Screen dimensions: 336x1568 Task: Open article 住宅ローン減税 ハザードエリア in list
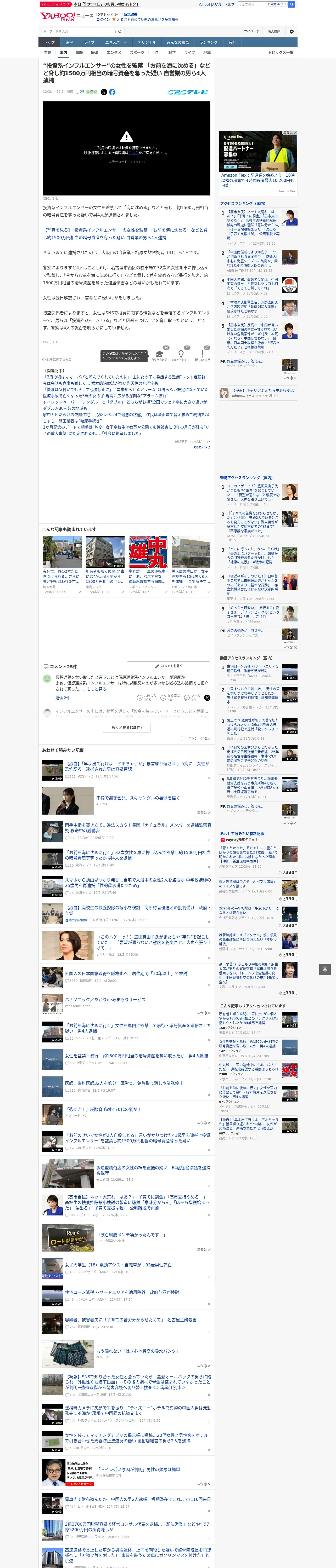coord(122,1292)
